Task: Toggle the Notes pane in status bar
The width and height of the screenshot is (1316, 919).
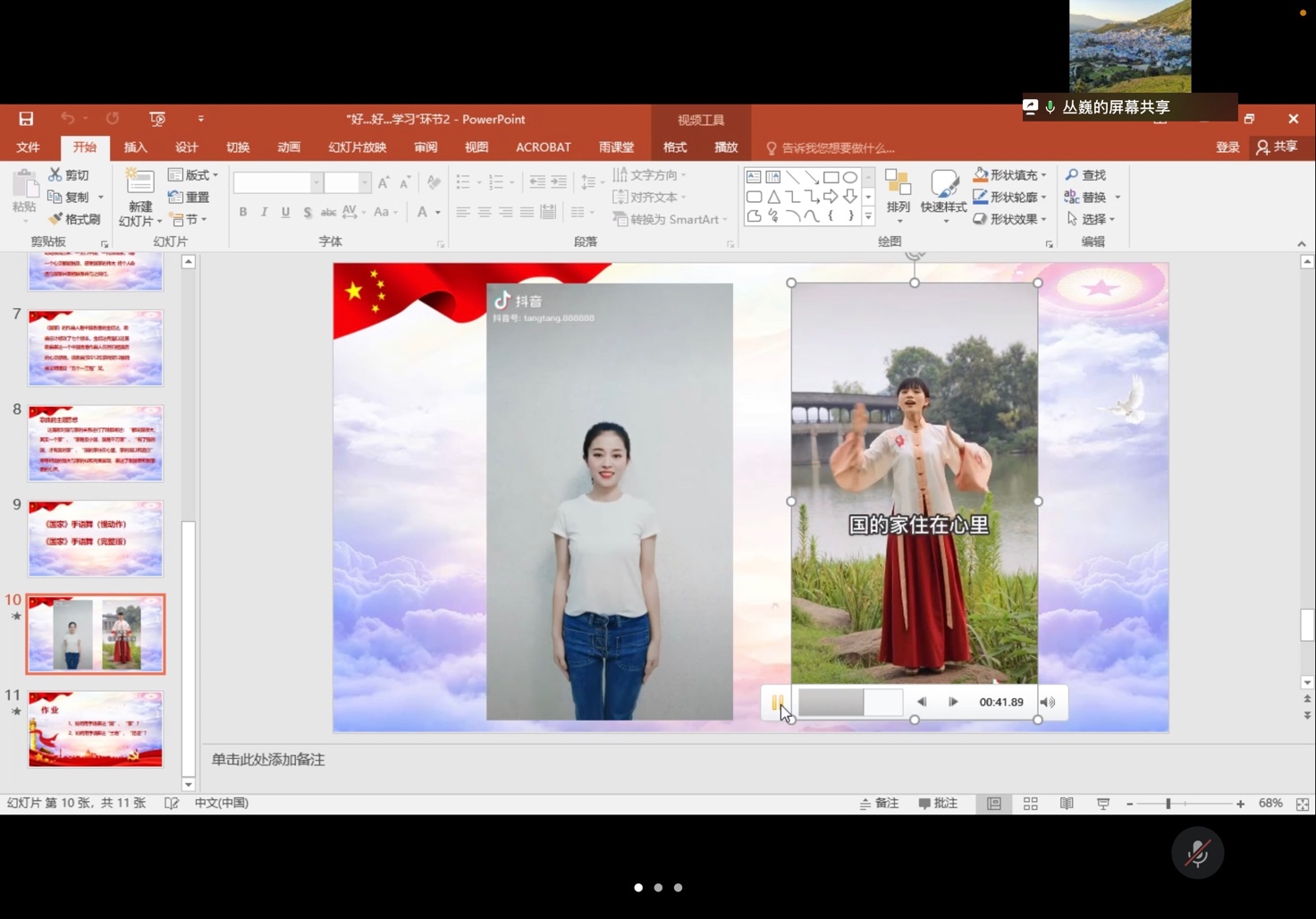Action: click(x=879, y=804)
